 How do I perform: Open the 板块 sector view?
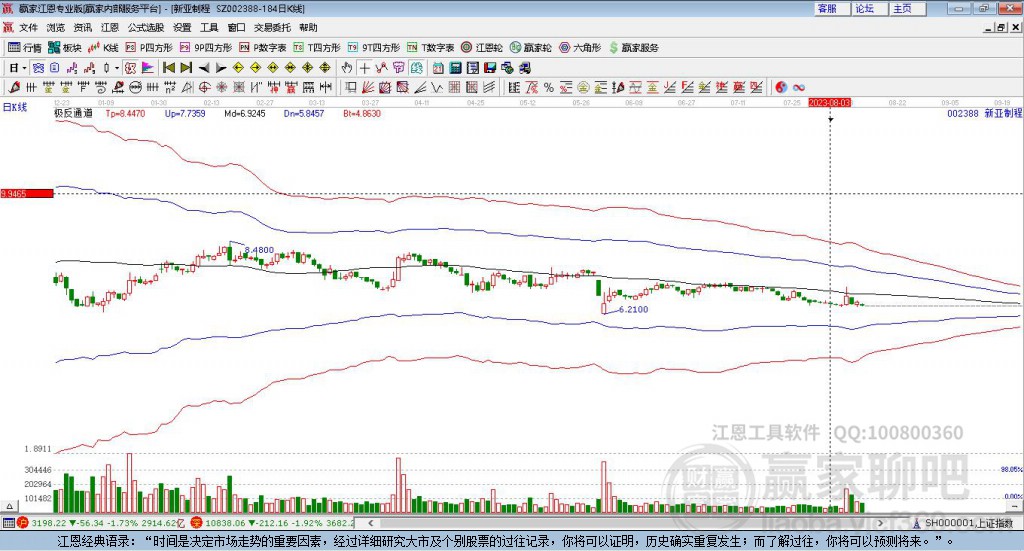[x=65, y=48]
